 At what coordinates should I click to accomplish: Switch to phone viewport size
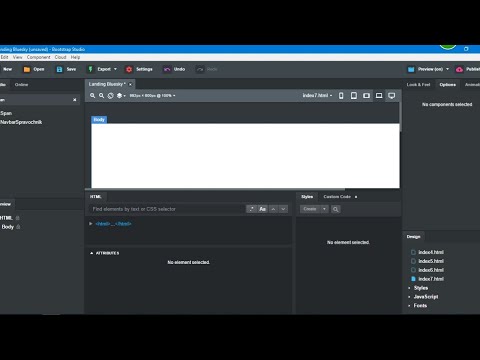pos(341,96)
